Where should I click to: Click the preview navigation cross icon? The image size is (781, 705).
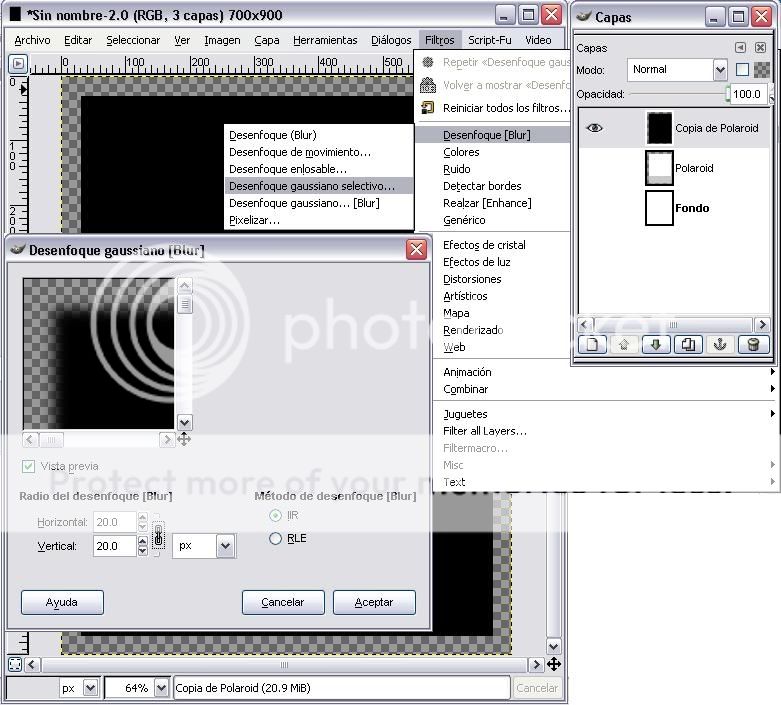(x=184, y=439)
